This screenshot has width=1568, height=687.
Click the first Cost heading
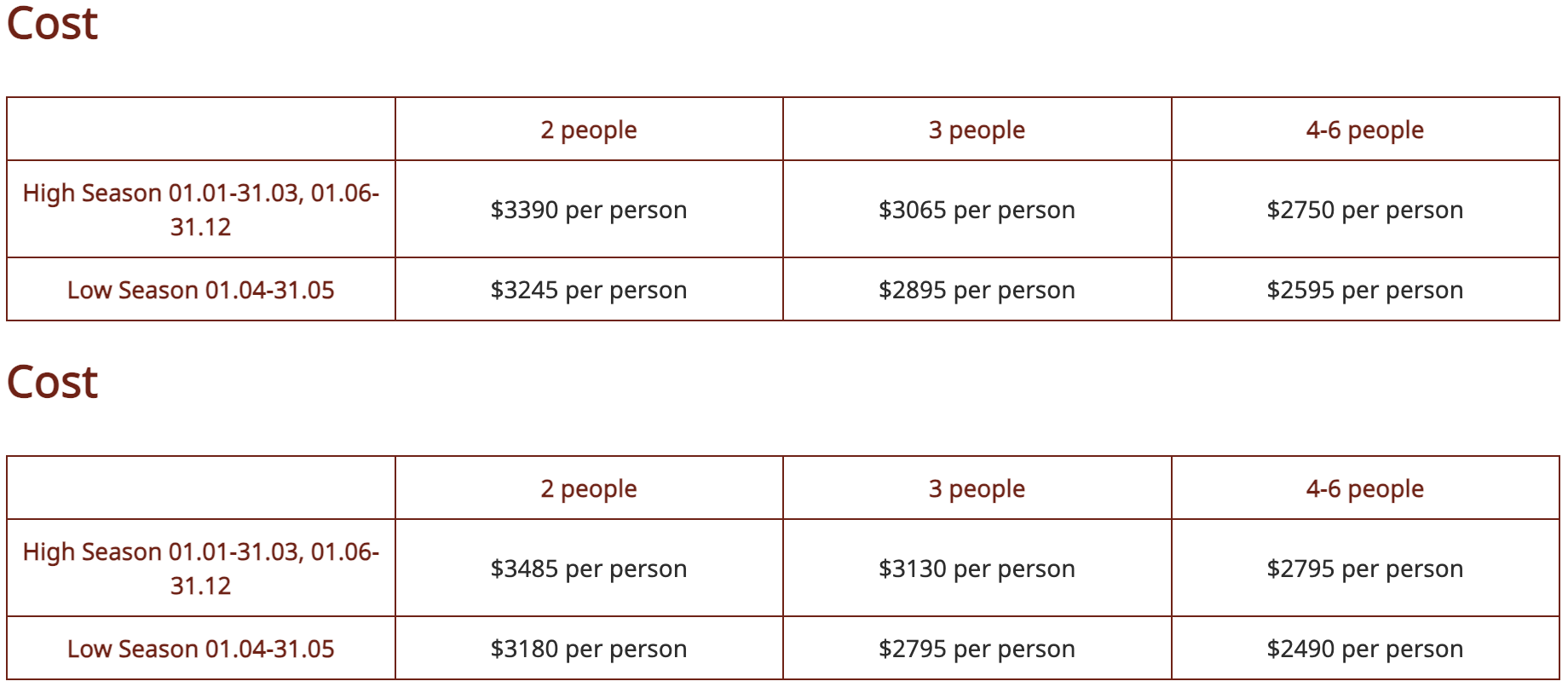pyautogui.click(x=53, y=24)
